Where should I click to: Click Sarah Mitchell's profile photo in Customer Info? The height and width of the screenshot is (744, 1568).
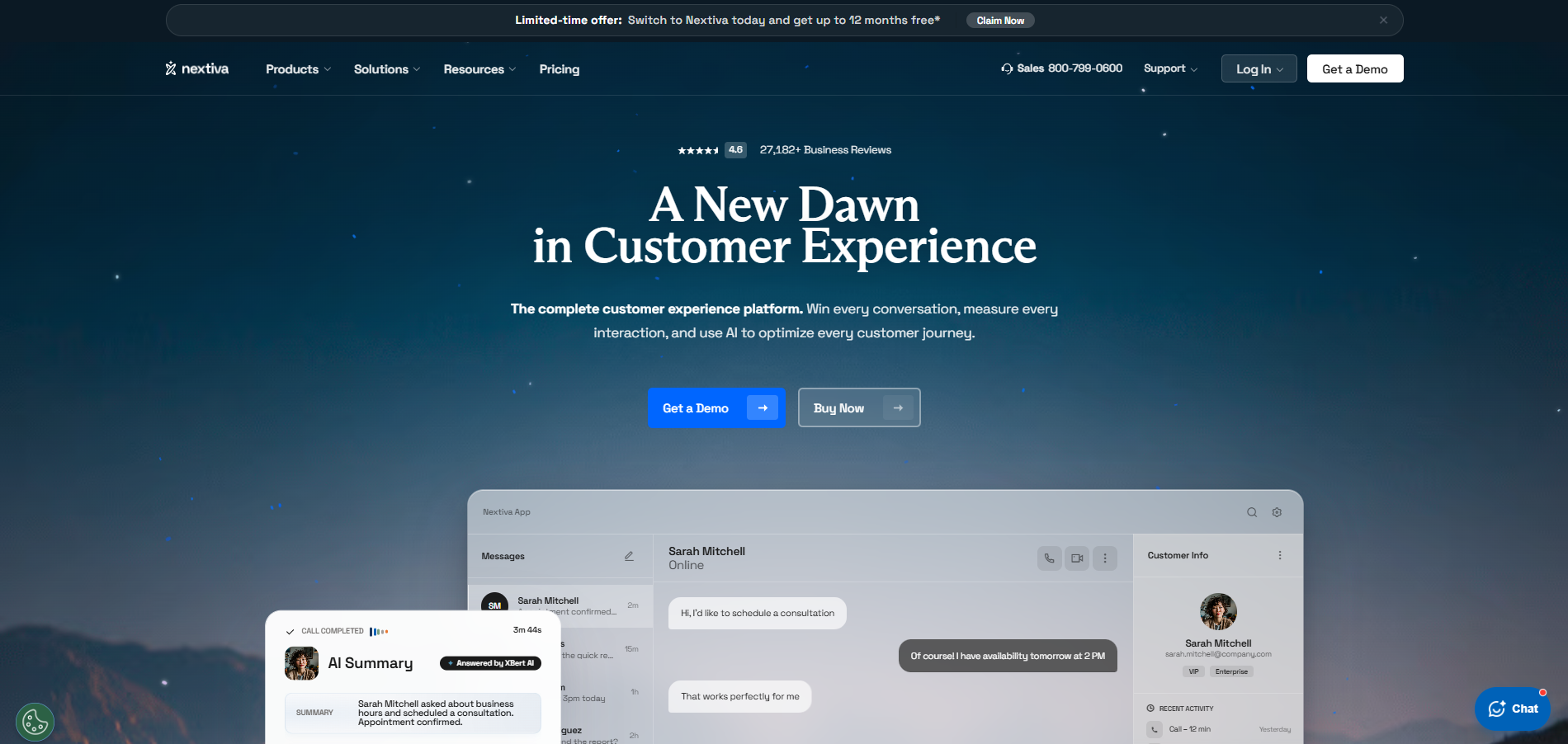(1218, 611)
